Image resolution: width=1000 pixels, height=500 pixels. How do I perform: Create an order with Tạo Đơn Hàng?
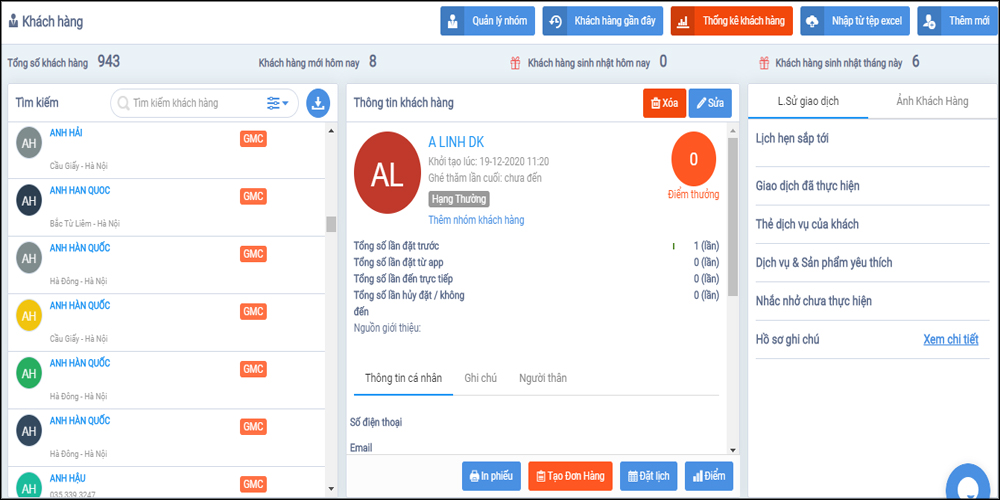click(570, 476)
